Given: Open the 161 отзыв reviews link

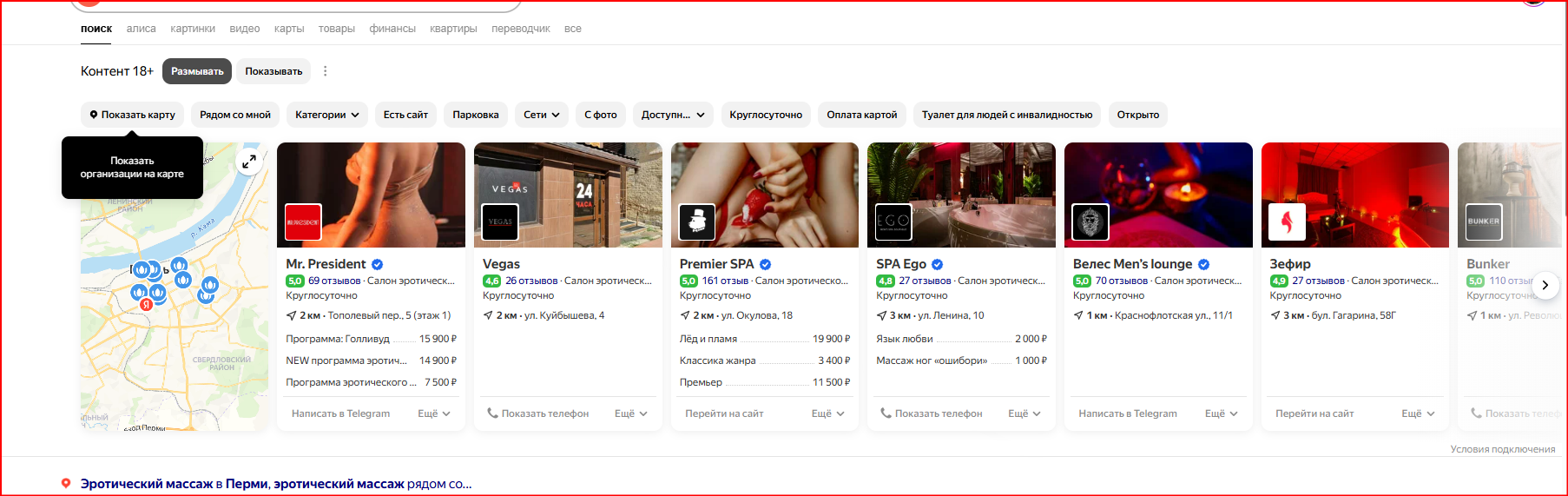Looking at the screenshot, I should (725, 281).
